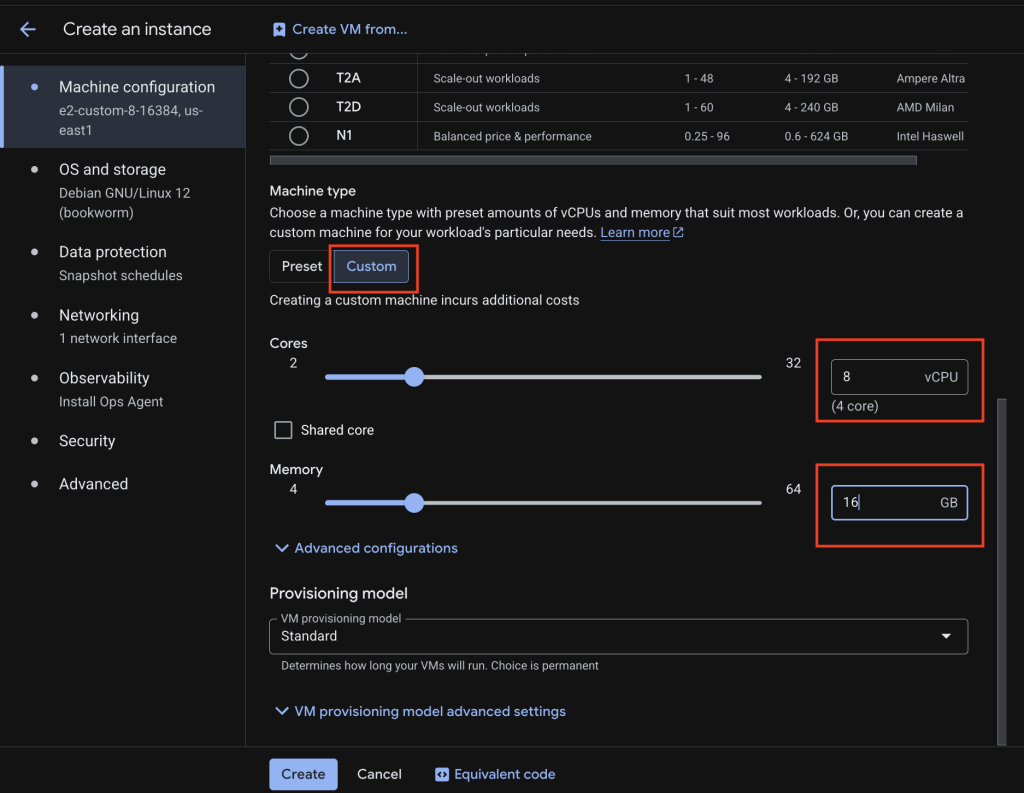Select the T2D machine series radio button
Image resolution: width=1024 pixels, height=793 pixels.
point(298,107)
